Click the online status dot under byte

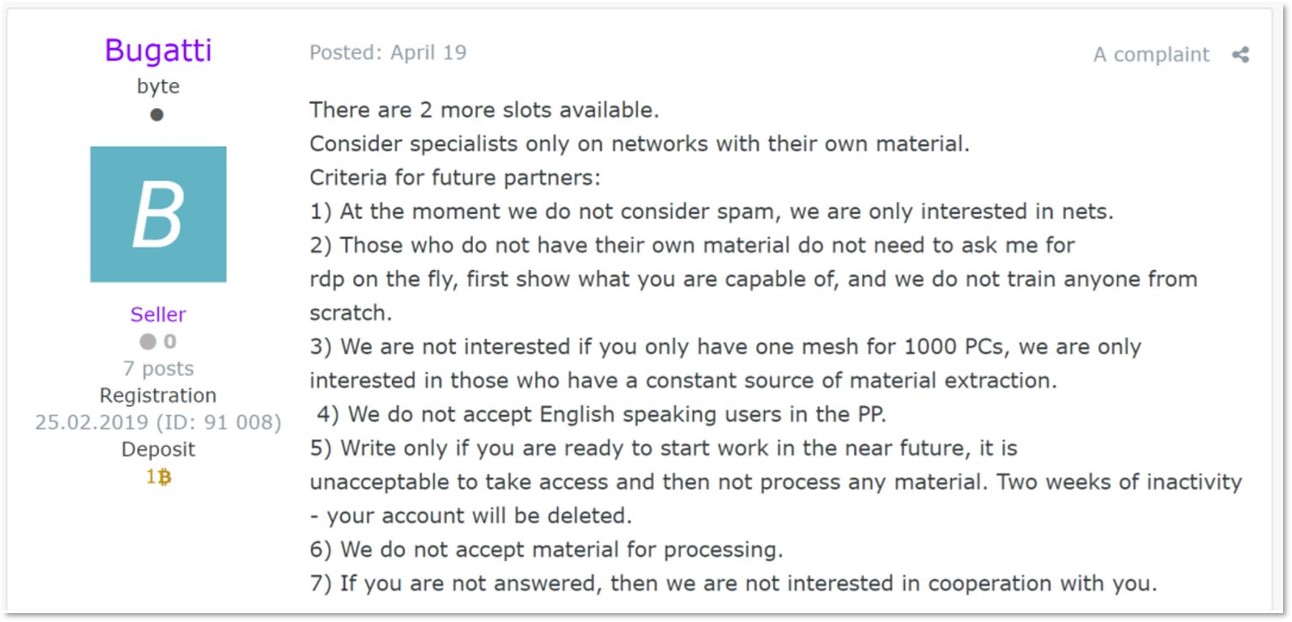click(x=157, y=115)
